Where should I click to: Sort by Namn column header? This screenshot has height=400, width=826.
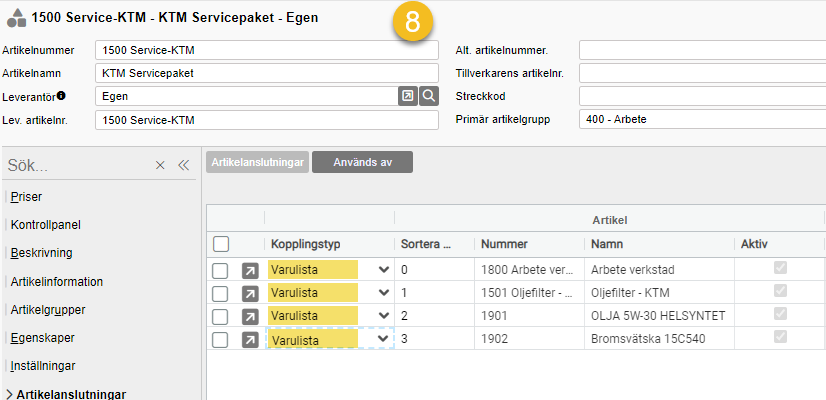pos(607,244)
